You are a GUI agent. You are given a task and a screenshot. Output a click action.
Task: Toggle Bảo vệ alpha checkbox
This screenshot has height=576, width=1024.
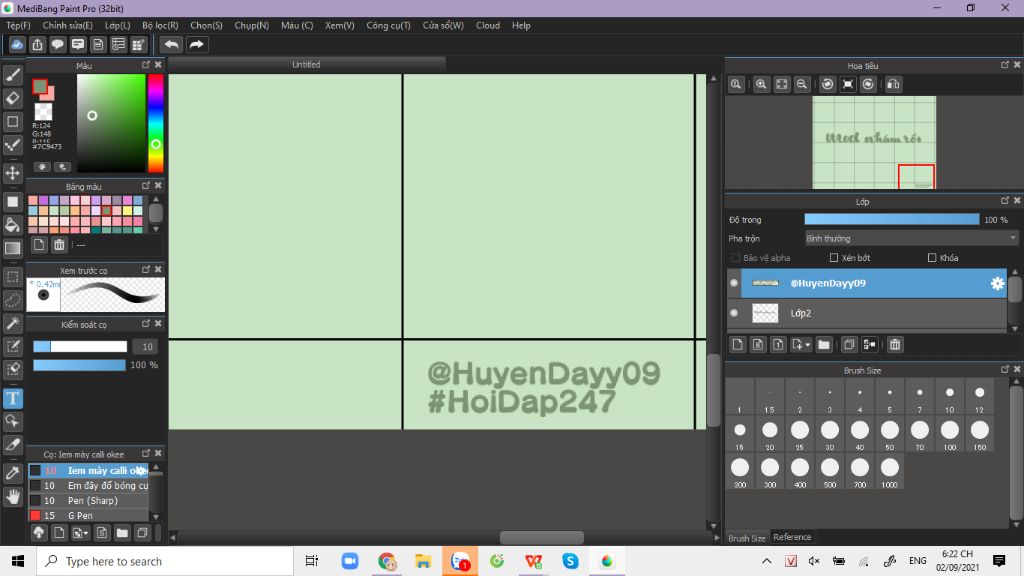coord(736,258)
